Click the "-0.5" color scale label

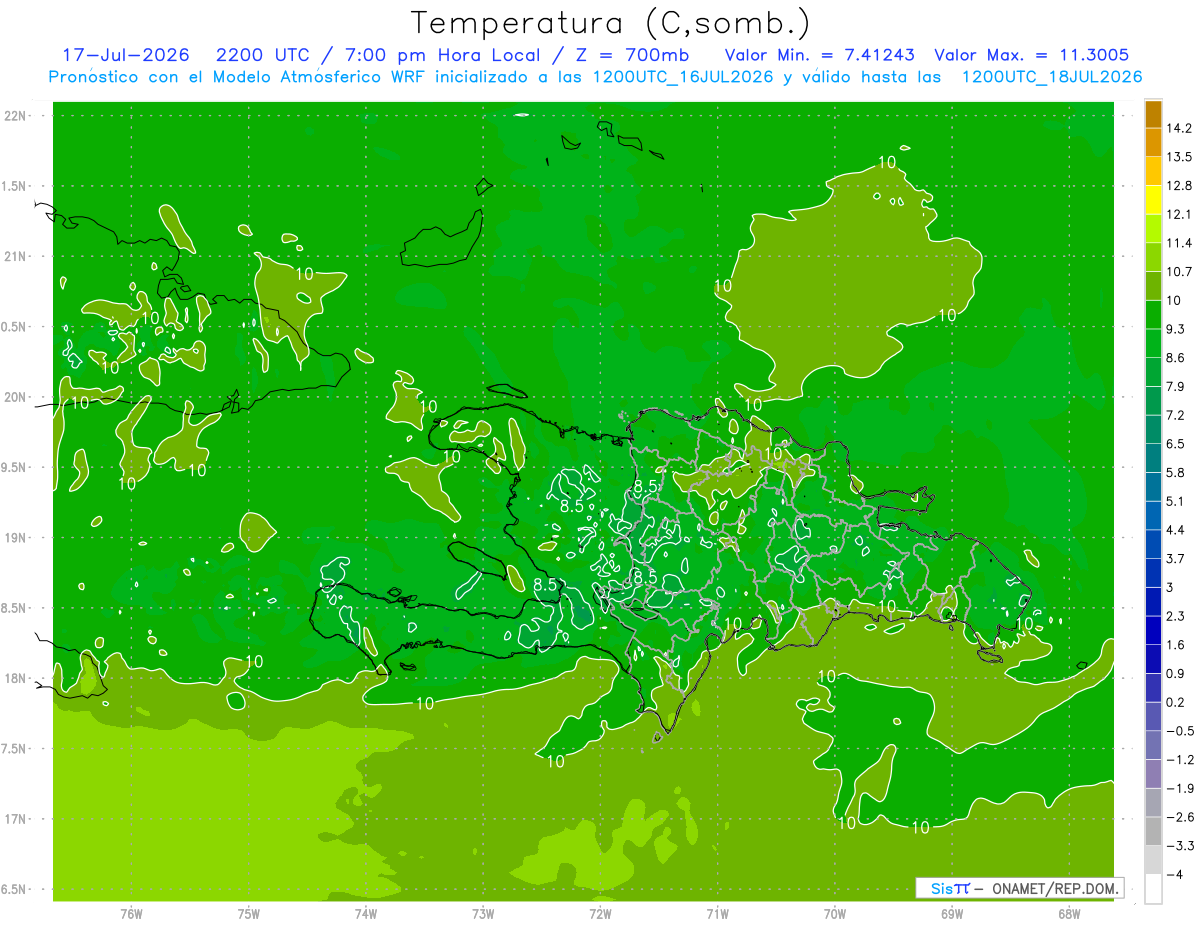(x=1180, y=731)
